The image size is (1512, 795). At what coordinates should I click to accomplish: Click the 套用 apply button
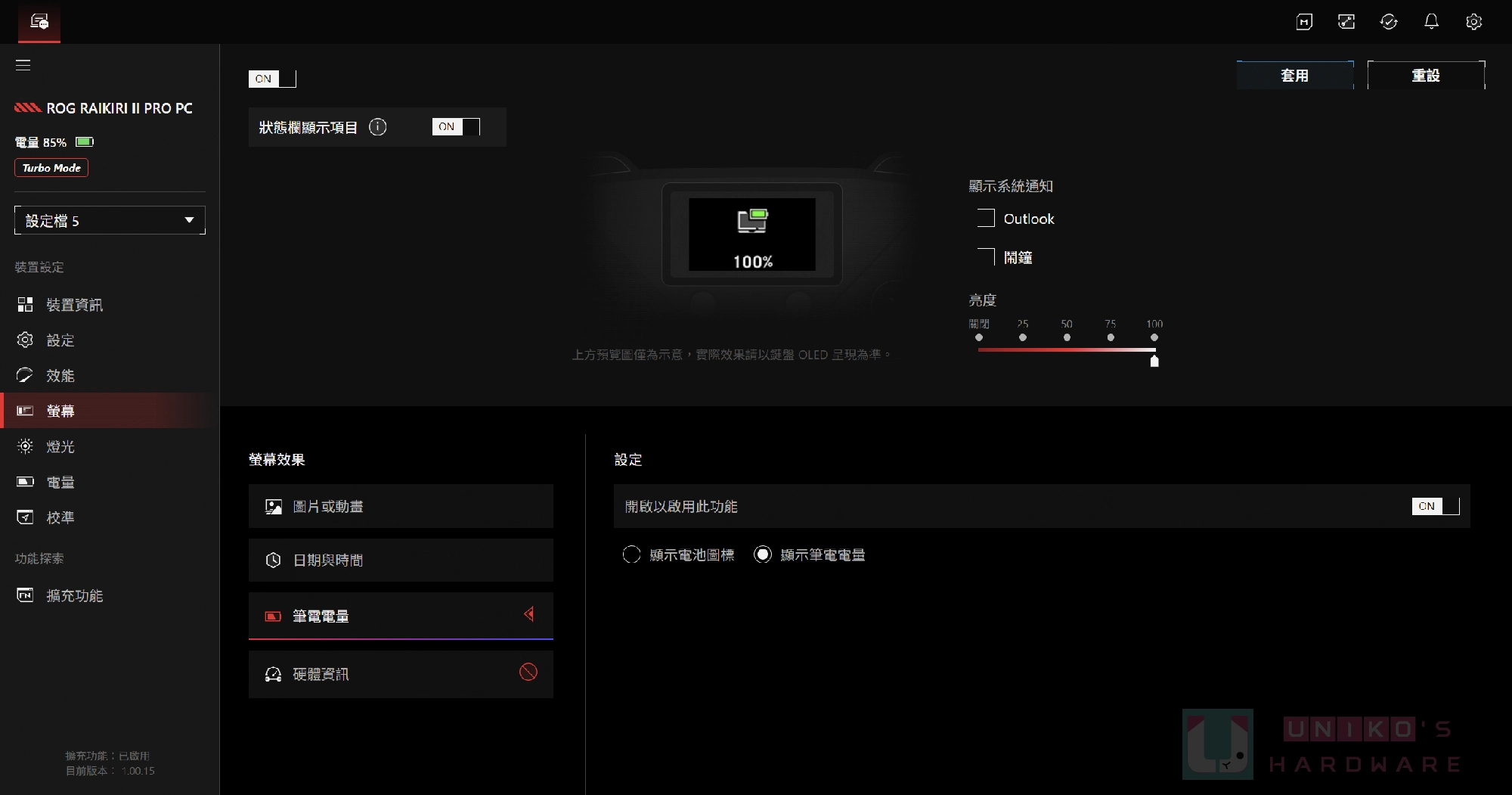[x=1295, y=75]
